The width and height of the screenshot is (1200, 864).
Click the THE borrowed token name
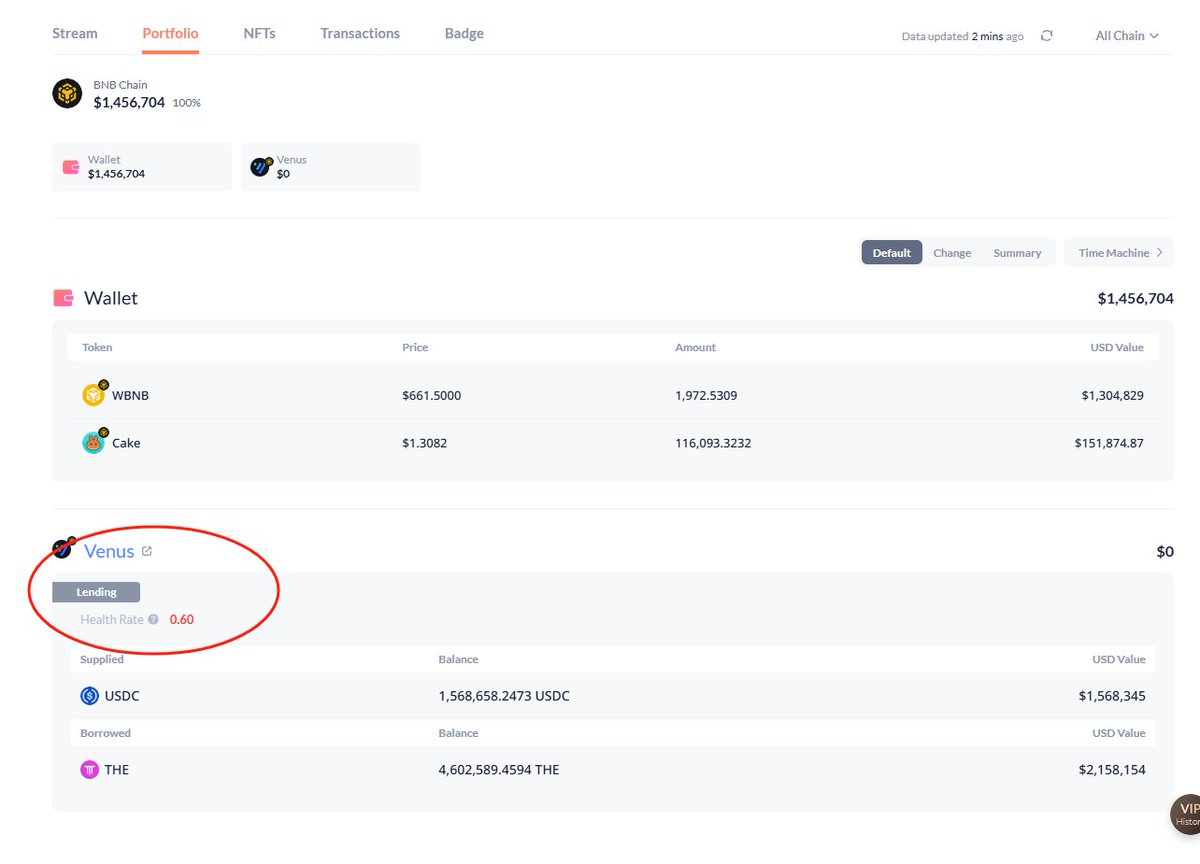pos(117,770)
